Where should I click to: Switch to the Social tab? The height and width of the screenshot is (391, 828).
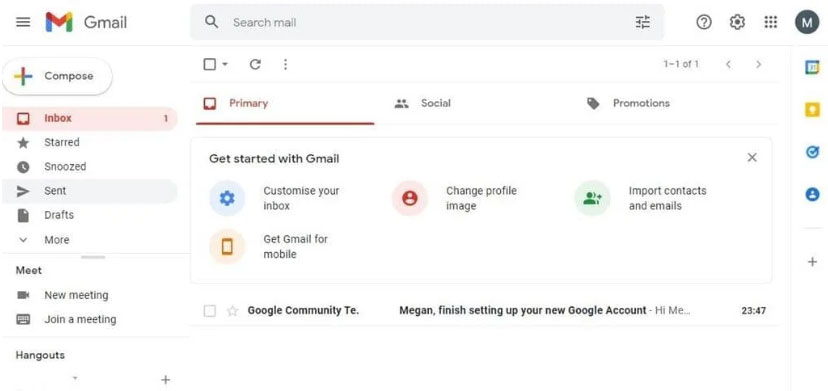(422, 104)
